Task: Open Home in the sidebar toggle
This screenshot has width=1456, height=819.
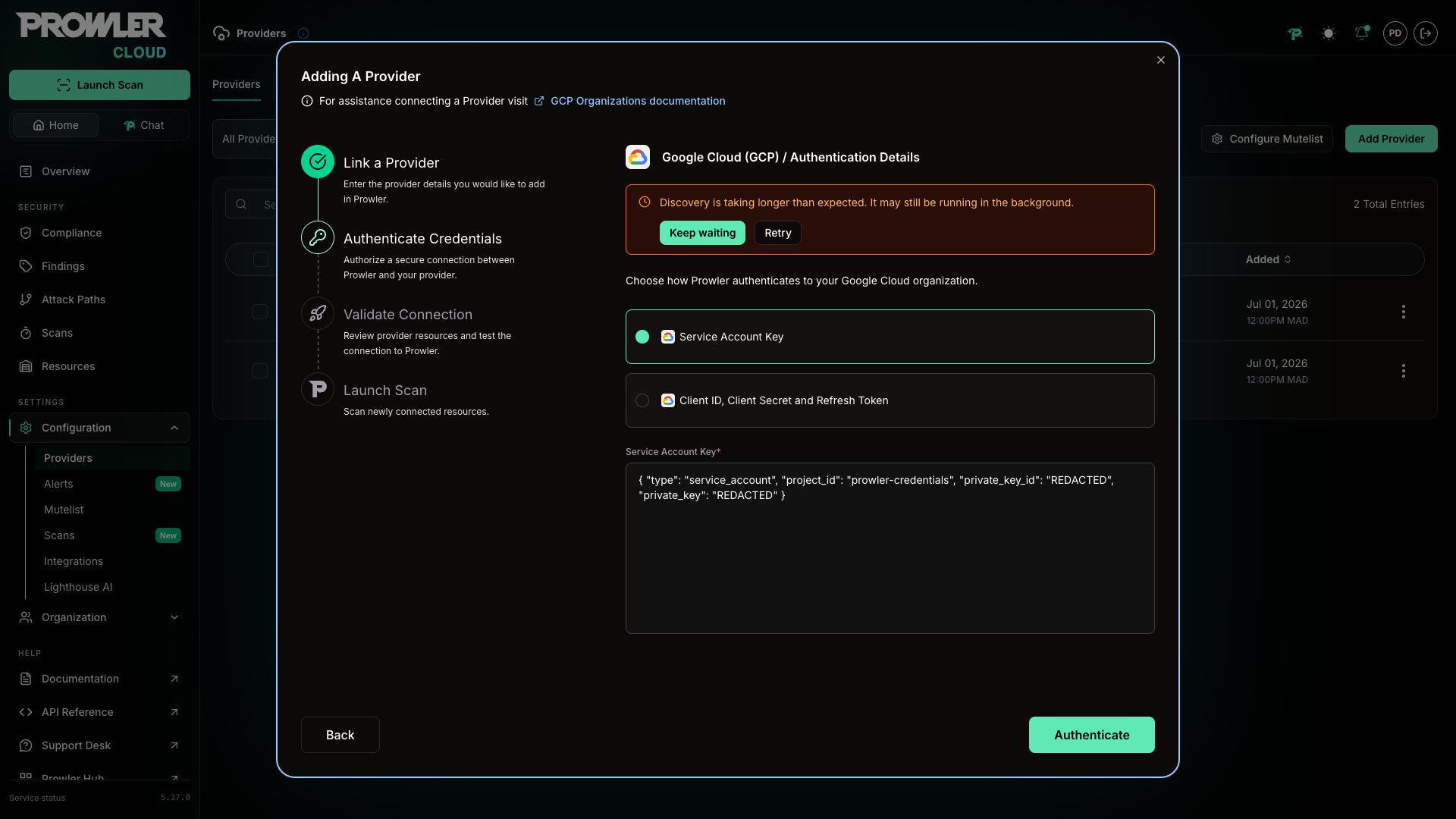Action: point(55,125)
